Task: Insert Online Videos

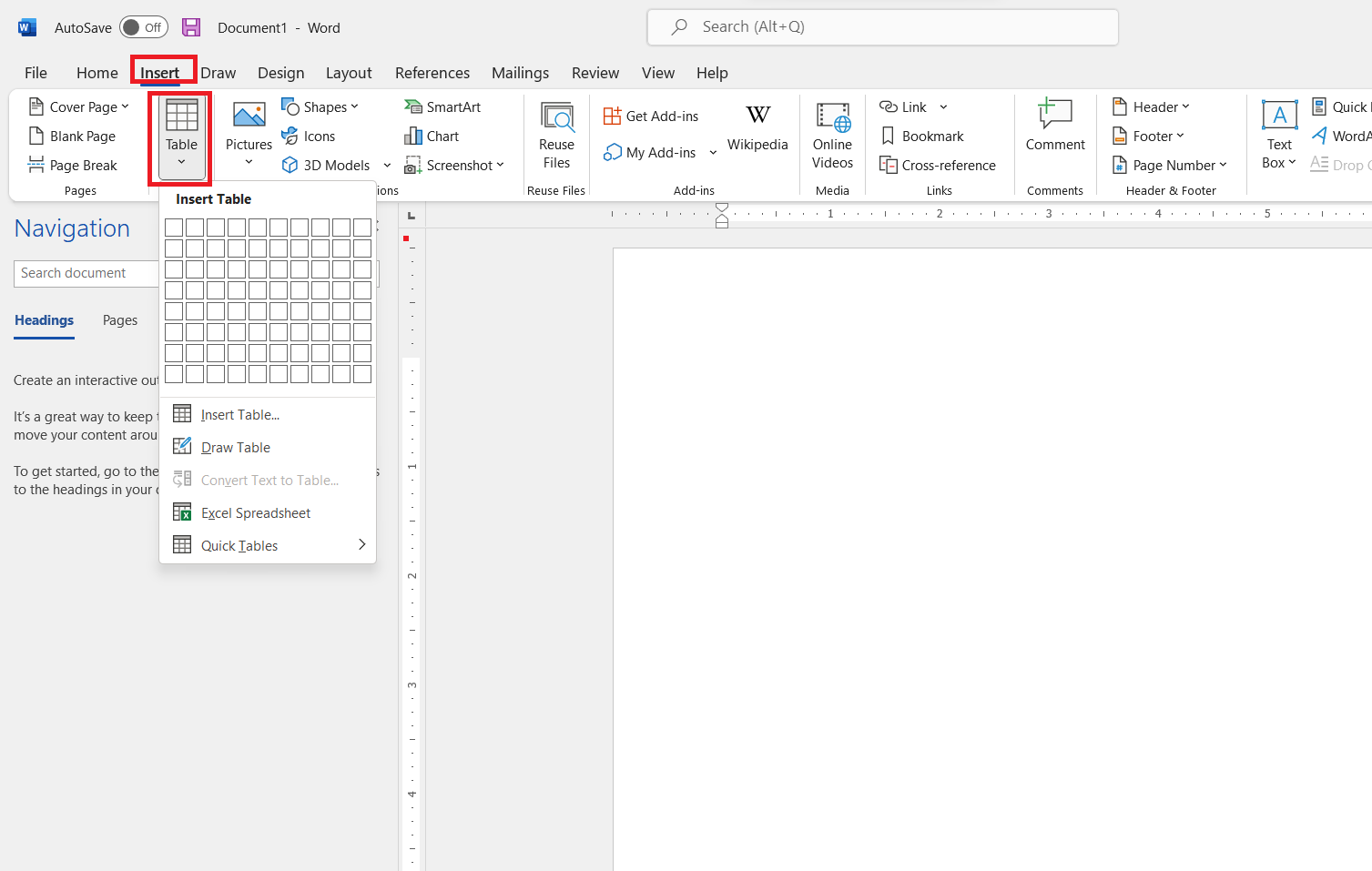Action: pos(832,135)
